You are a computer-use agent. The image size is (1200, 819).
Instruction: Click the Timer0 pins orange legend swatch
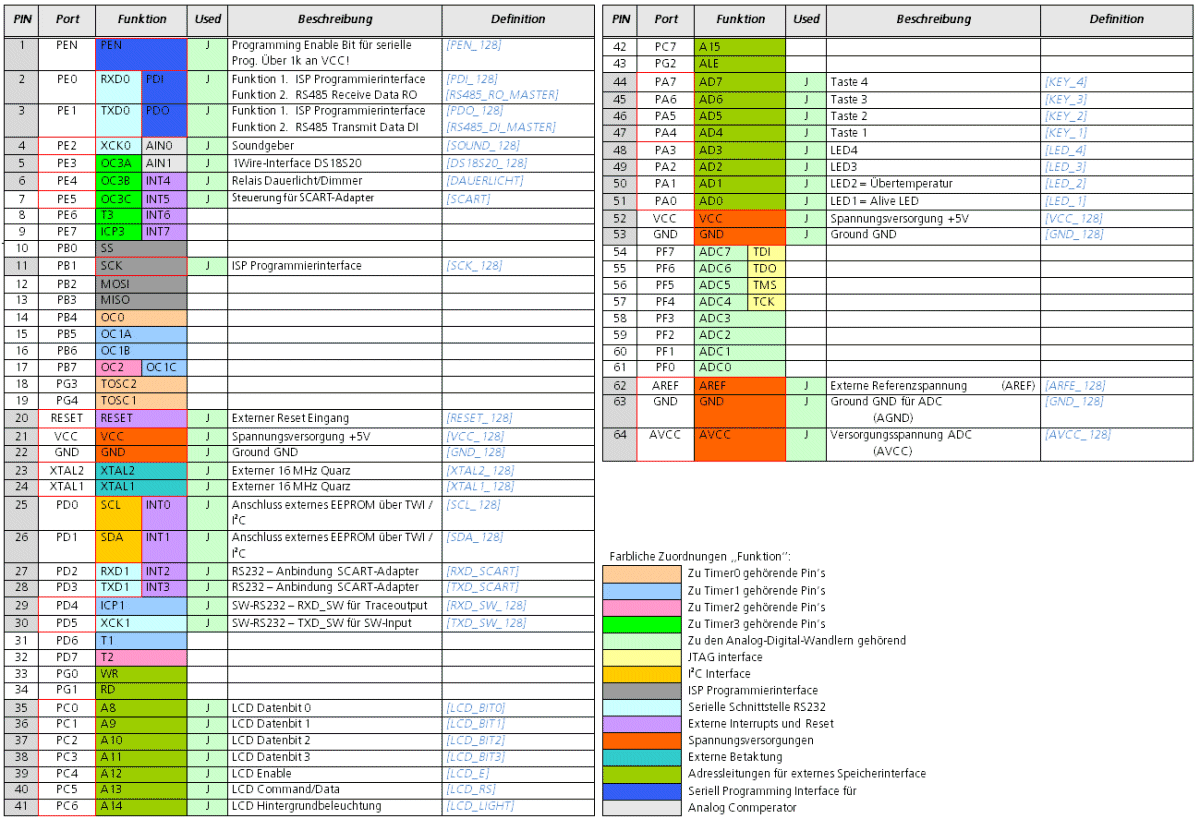tap(642, 573)
